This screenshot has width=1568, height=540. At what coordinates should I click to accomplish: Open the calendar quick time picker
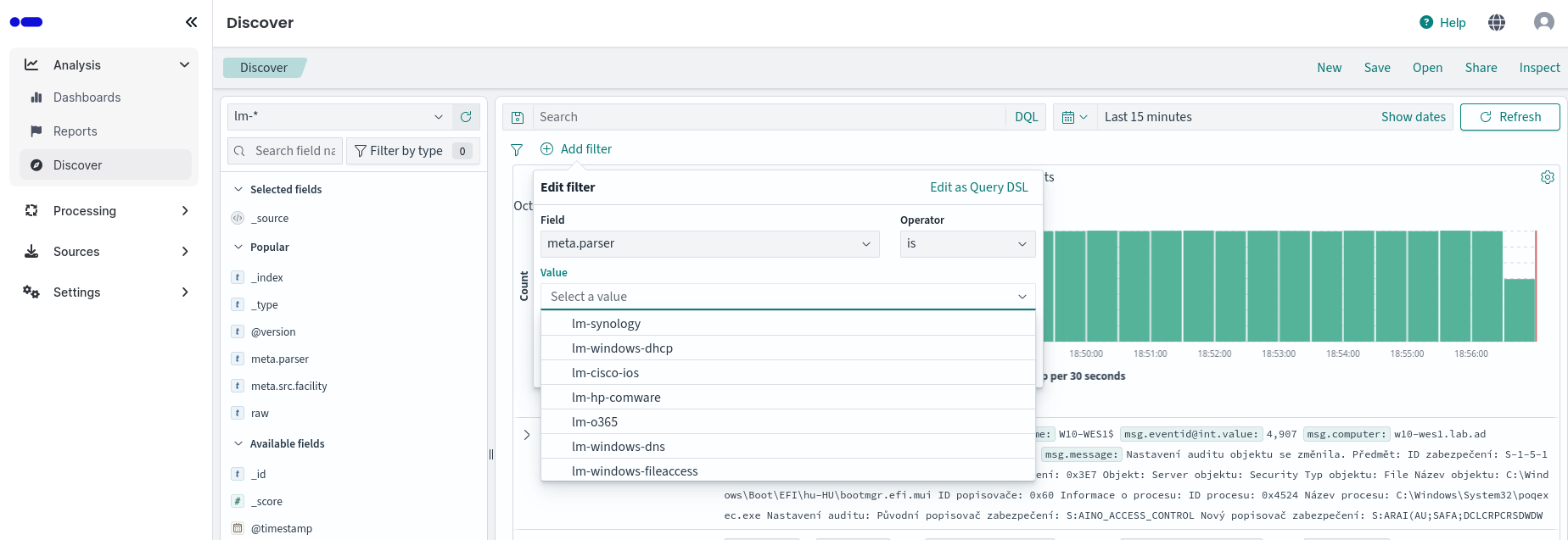point(1074,117)
